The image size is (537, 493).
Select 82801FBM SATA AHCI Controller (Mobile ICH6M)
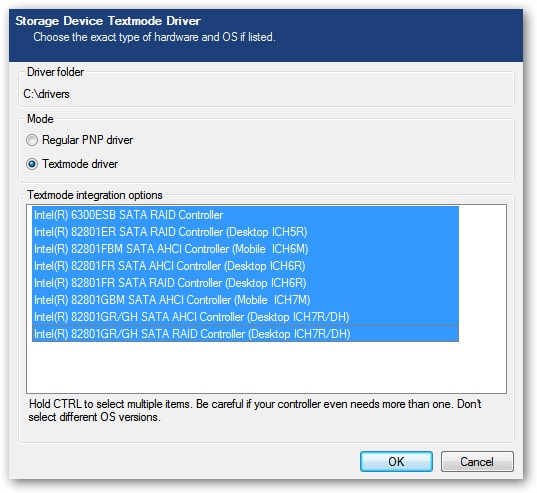tap(245, 249)
